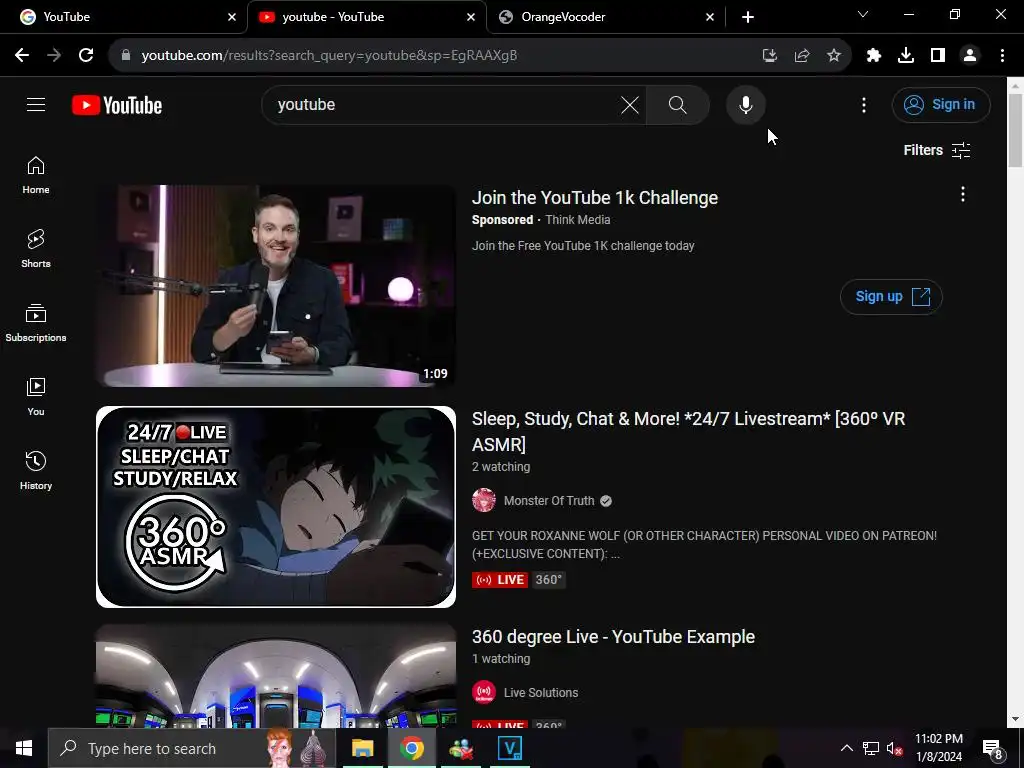1024x768 pixels.
Task: Reload the page with the refresh icon
Action: tap(86, 56)
